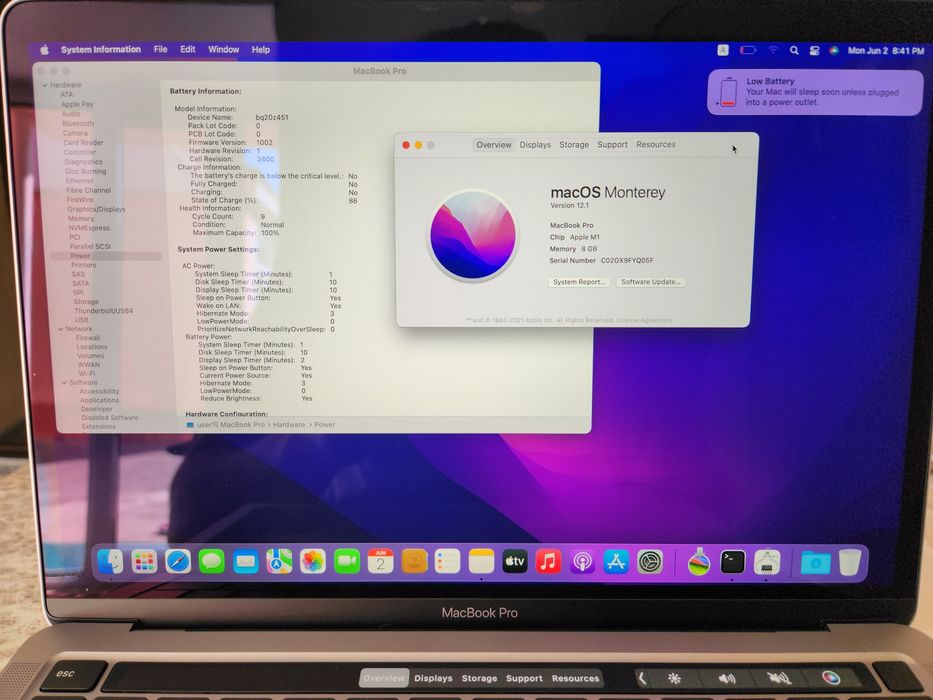Open System Preferences from the Dock
Viewport: 933px width, 700px height.
(x=650, y=561)
